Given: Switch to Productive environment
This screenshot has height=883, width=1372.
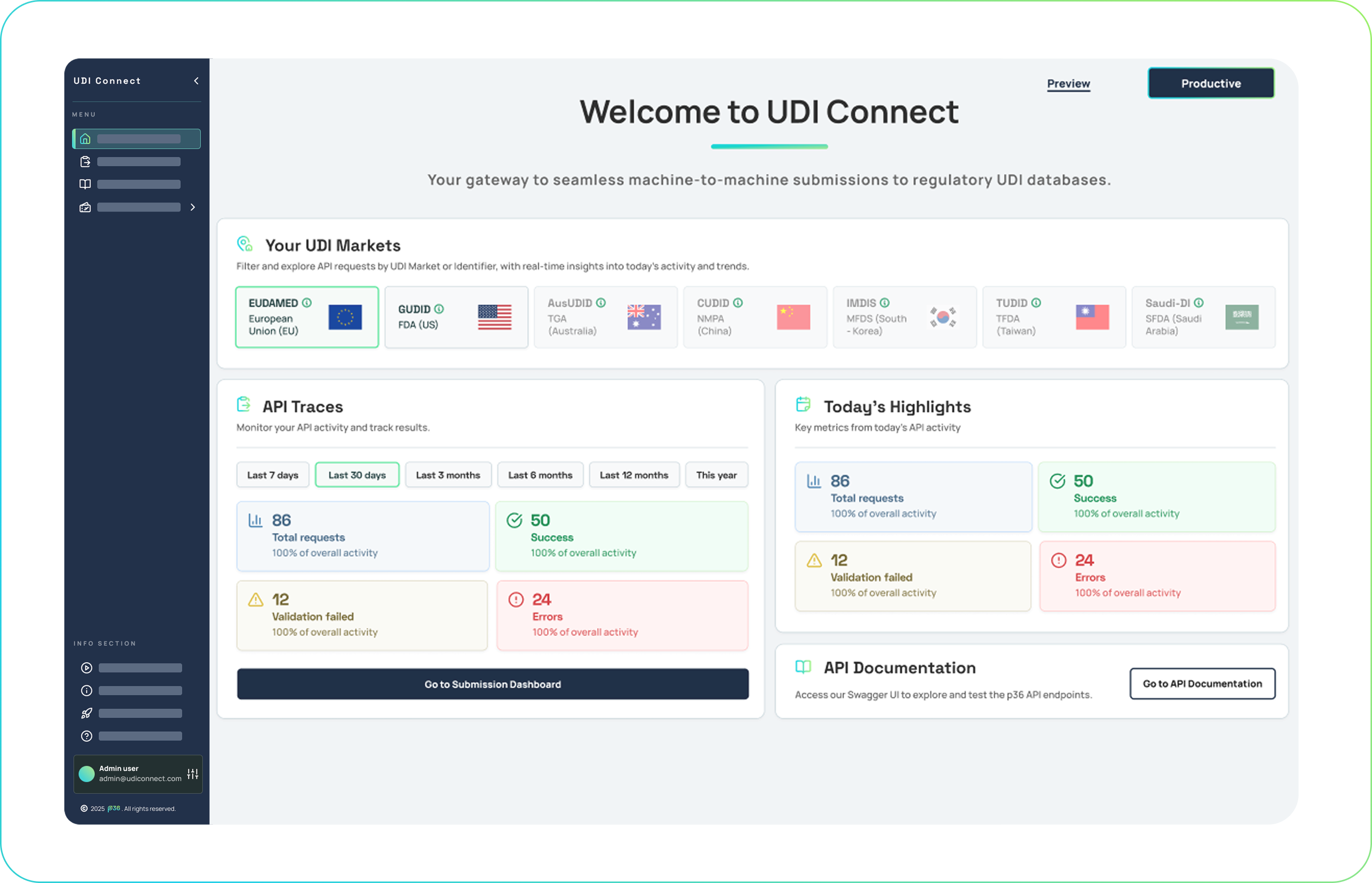Looking at the screenshot, I should point(1211,83).
